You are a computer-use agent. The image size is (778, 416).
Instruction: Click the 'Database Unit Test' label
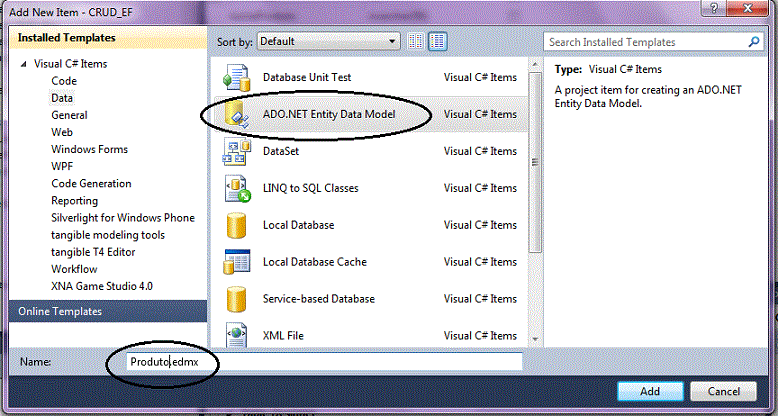(307, 77)
